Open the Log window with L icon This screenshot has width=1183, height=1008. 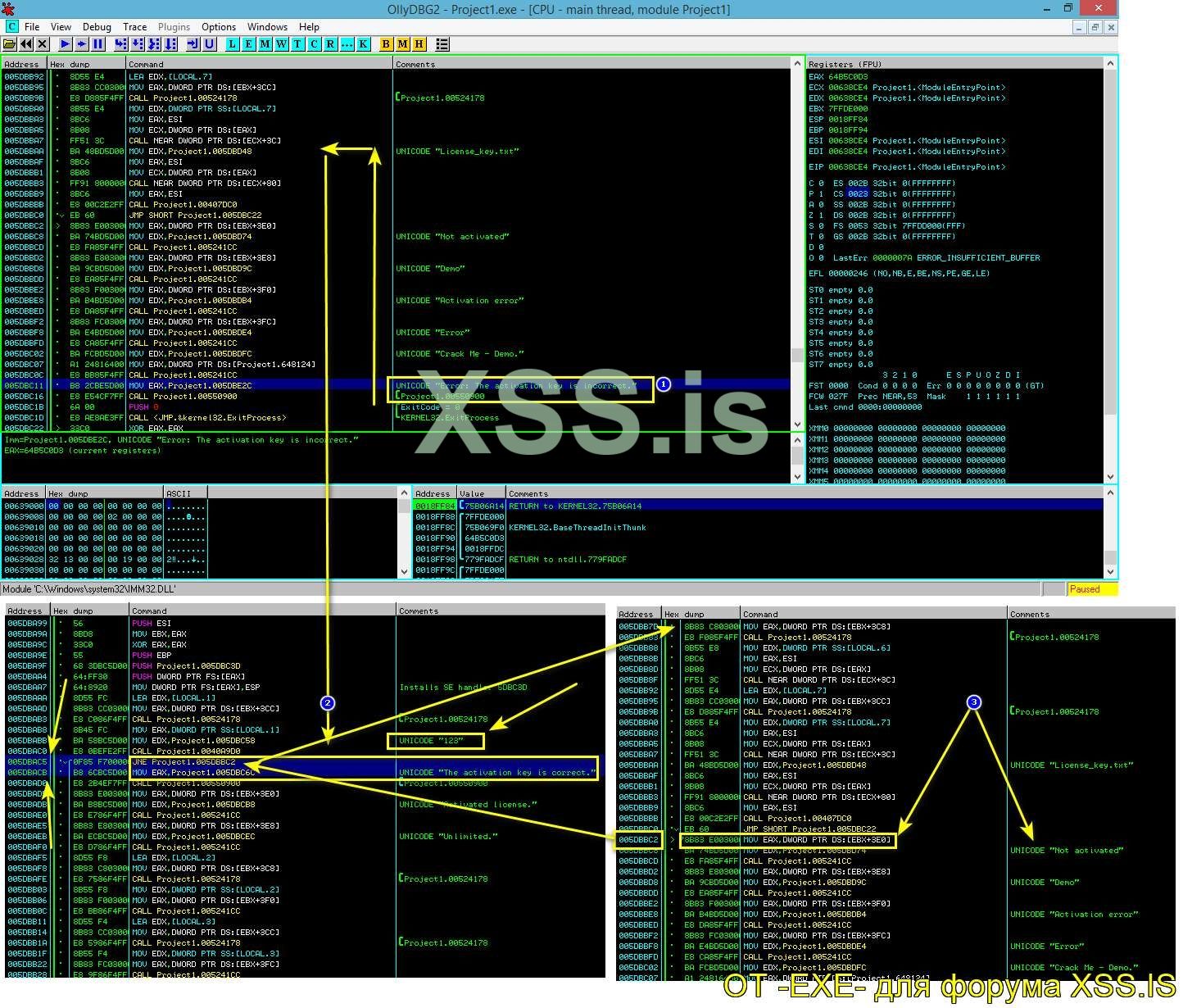coord(233,44)
